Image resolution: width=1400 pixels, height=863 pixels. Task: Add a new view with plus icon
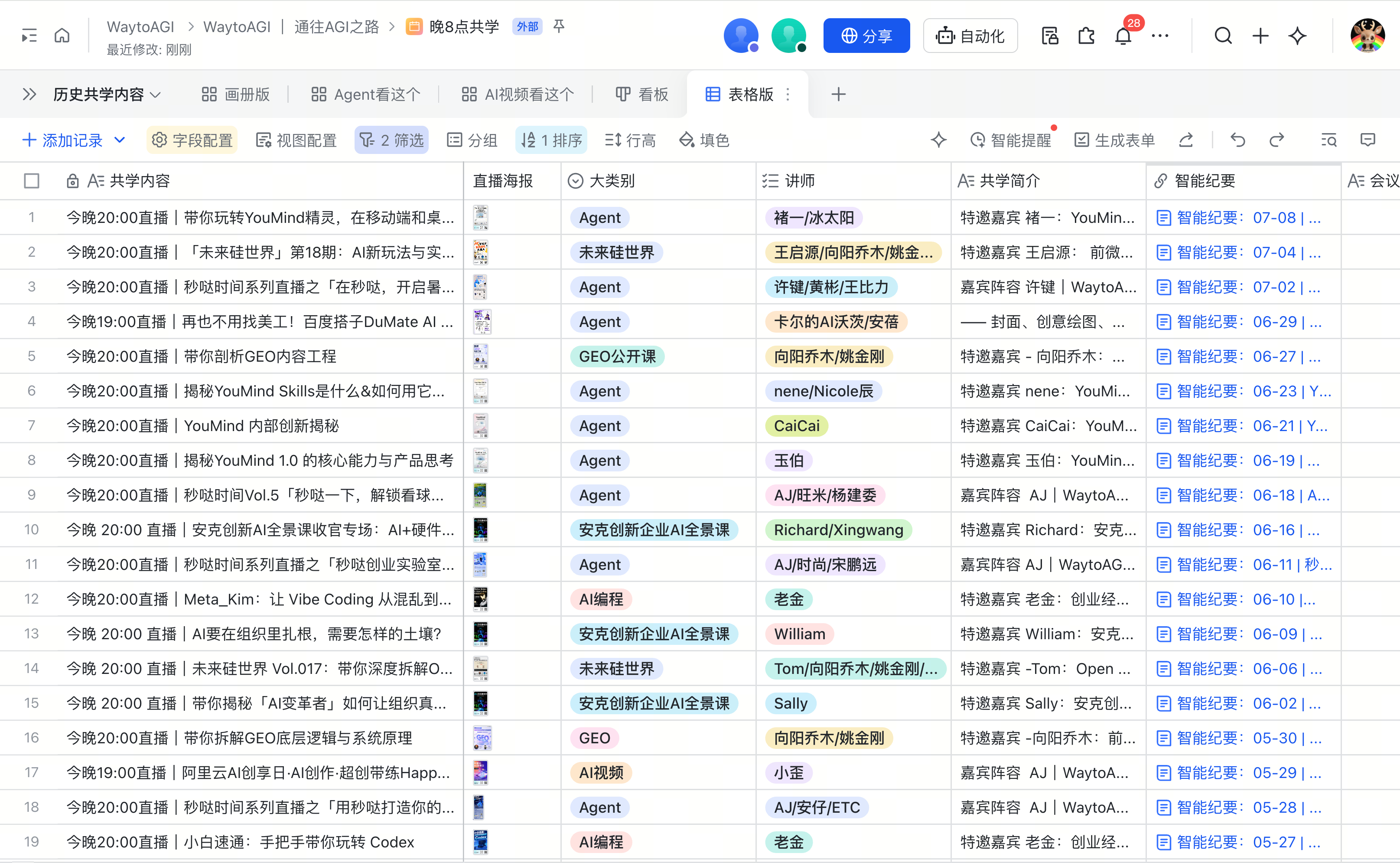point(839,94)
